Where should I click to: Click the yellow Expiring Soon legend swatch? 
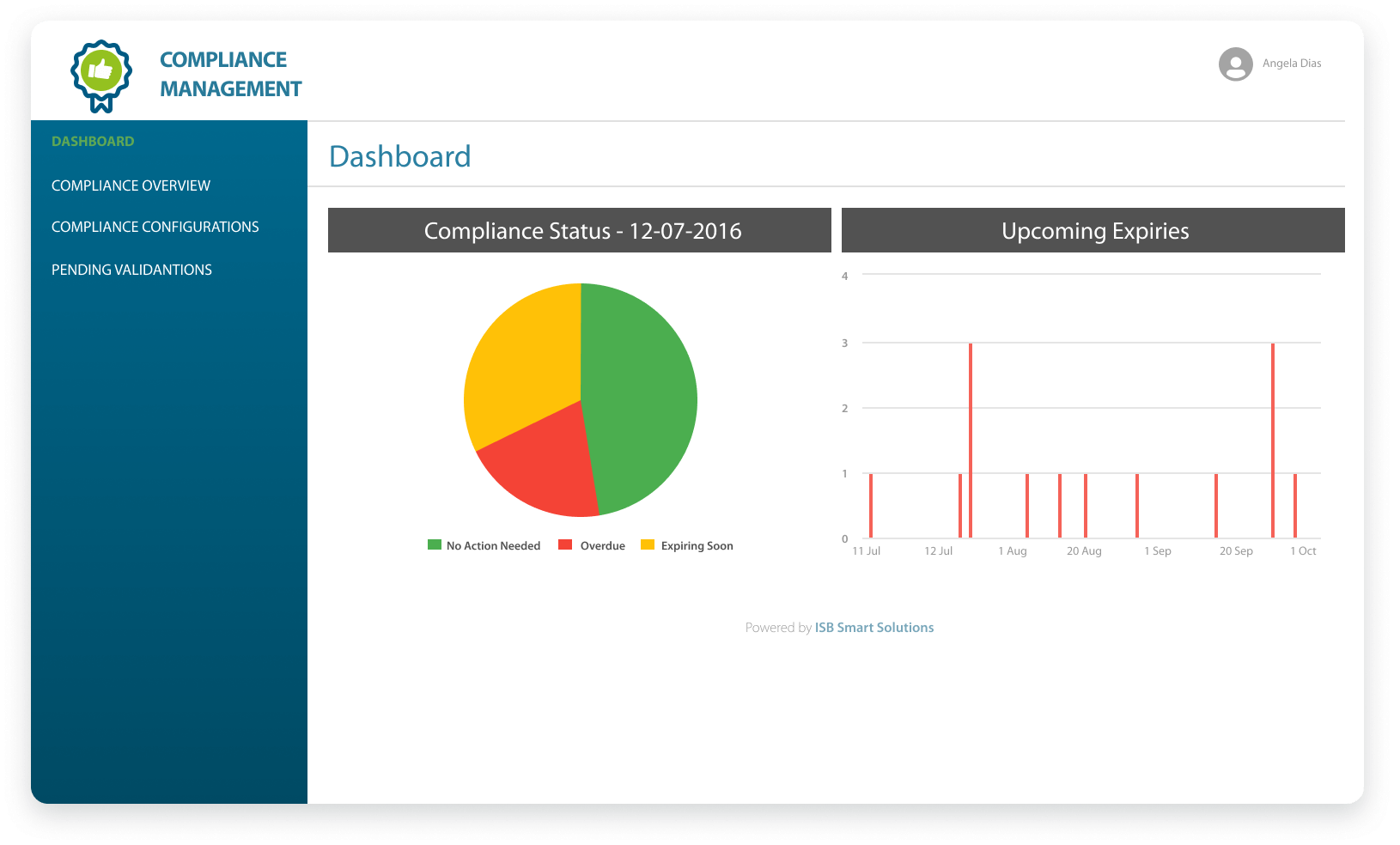pos(648,544)
